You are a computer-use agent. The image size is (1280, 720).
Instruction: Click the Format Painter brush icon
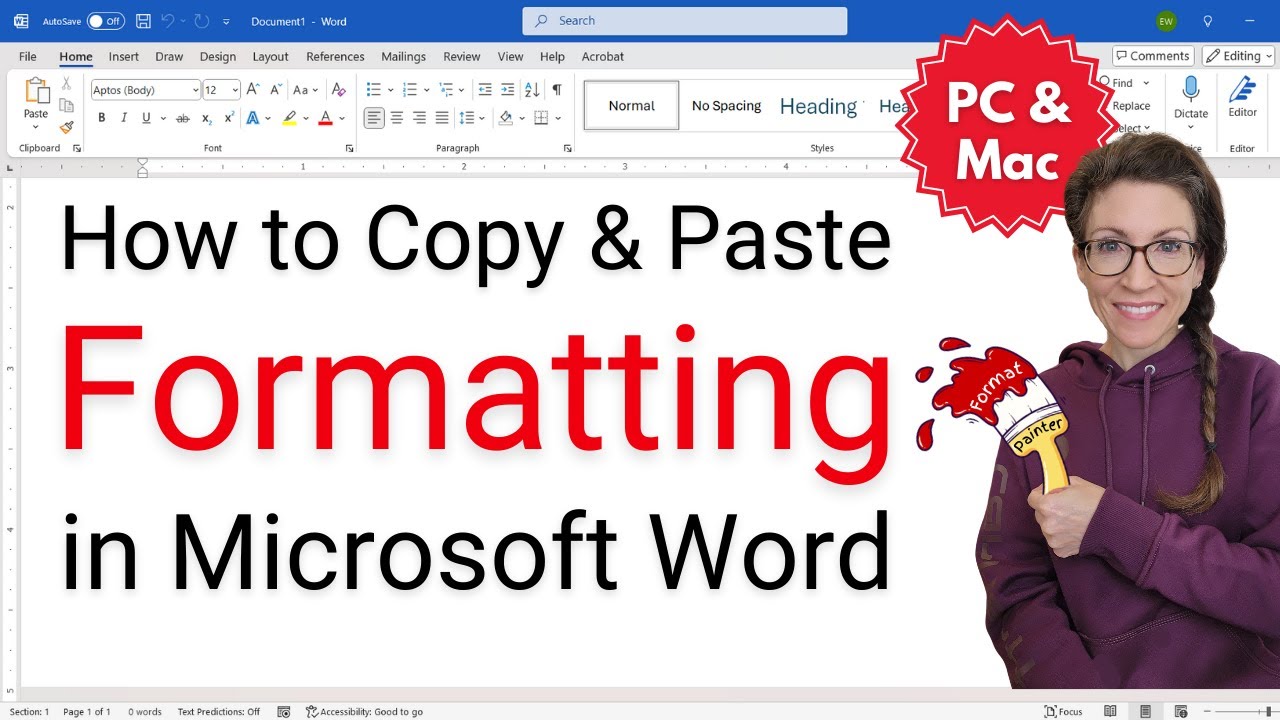[x=66, y=127]
